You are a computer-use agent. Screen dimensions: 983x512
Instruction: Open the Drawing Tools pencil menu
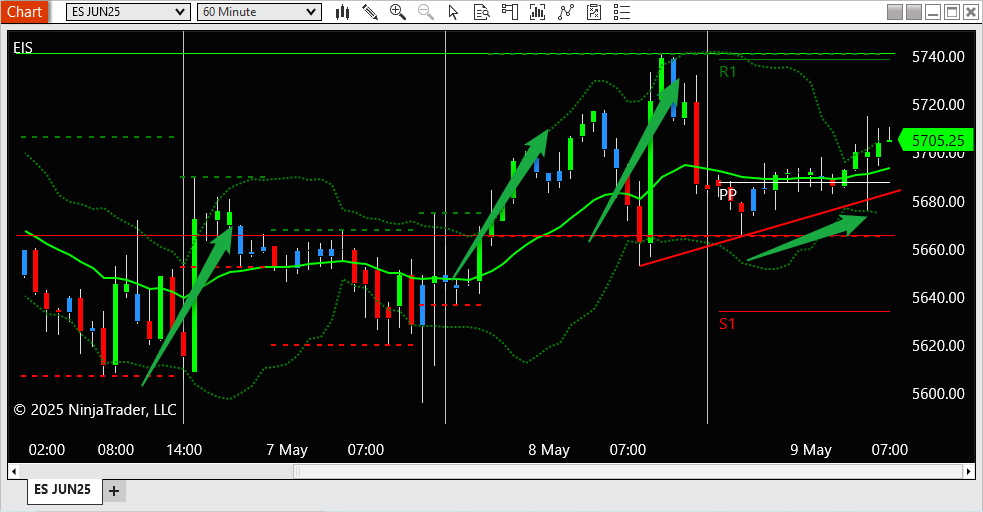(370, 12)
